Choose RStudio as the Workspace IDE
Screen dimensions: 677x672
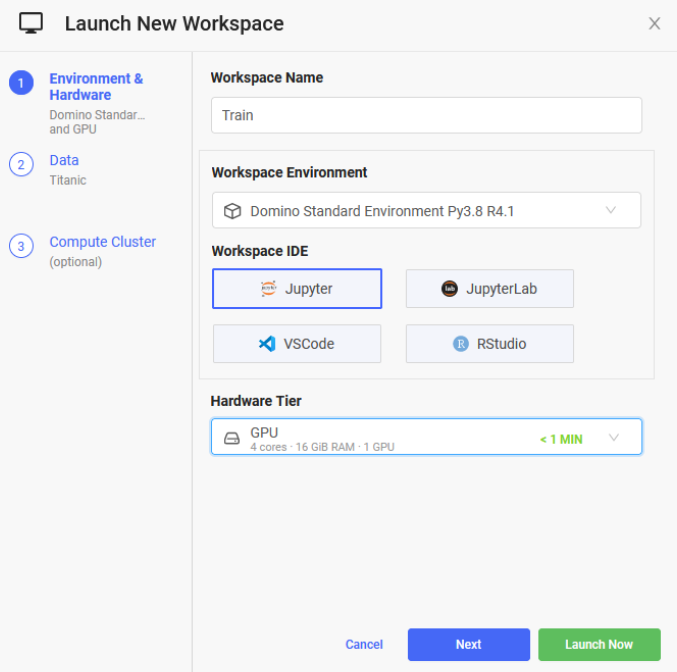[x=490, y=344]
